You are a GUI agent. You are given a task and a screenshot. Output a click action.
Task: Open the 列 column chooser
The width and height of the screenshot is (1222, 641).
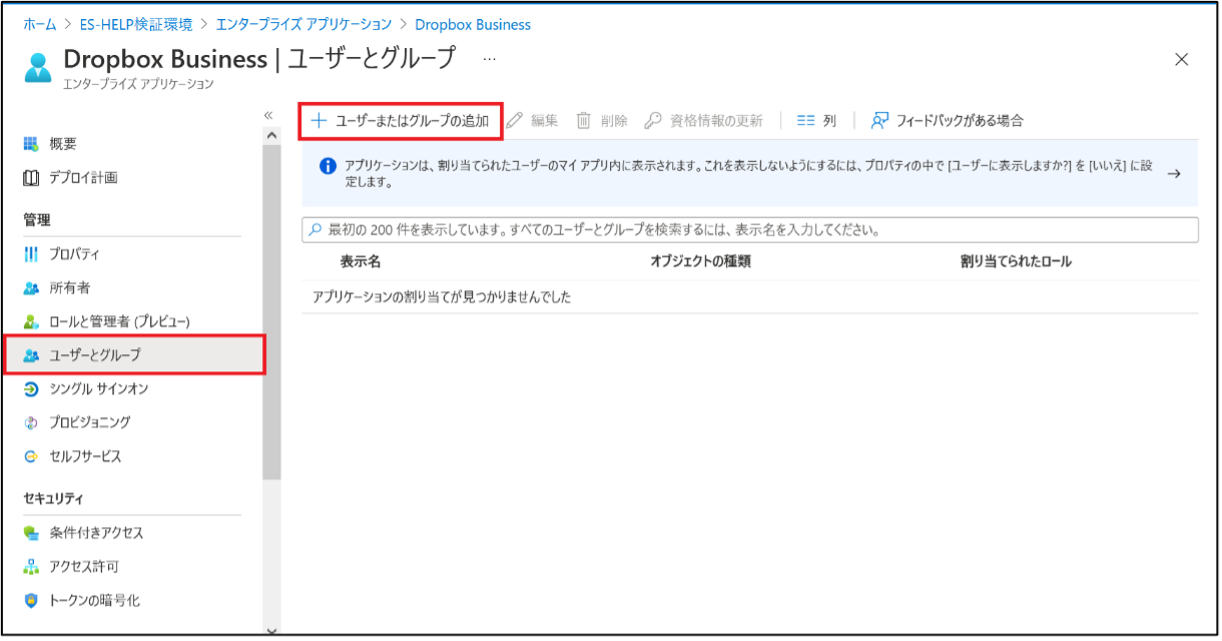(817, 121)
